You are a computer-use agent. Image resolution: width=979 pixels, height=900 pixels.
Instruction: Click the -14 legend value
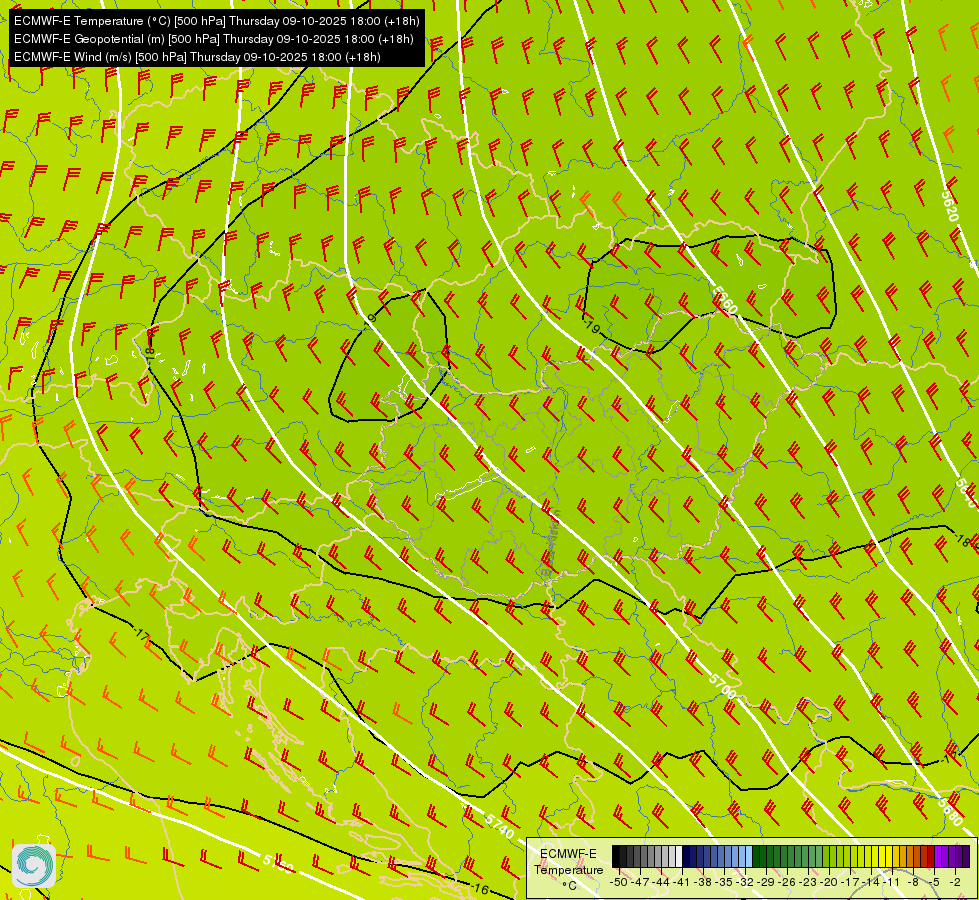[x=871, y=882]
